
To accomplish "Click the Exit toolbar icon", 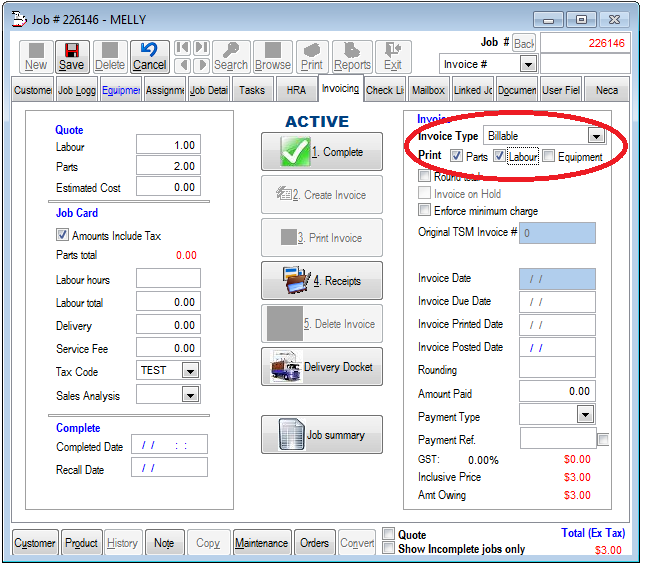I will [x=393, y=56].
